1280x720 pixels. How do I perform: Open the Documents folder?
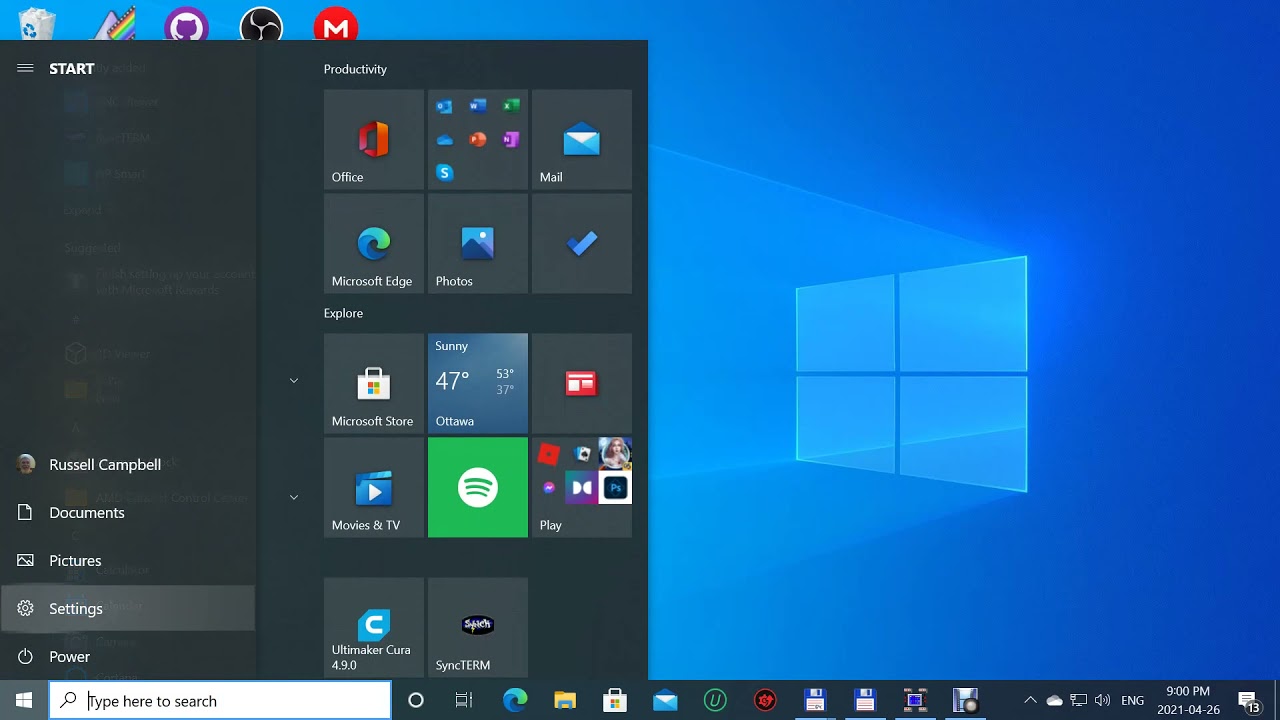(128, 512)
